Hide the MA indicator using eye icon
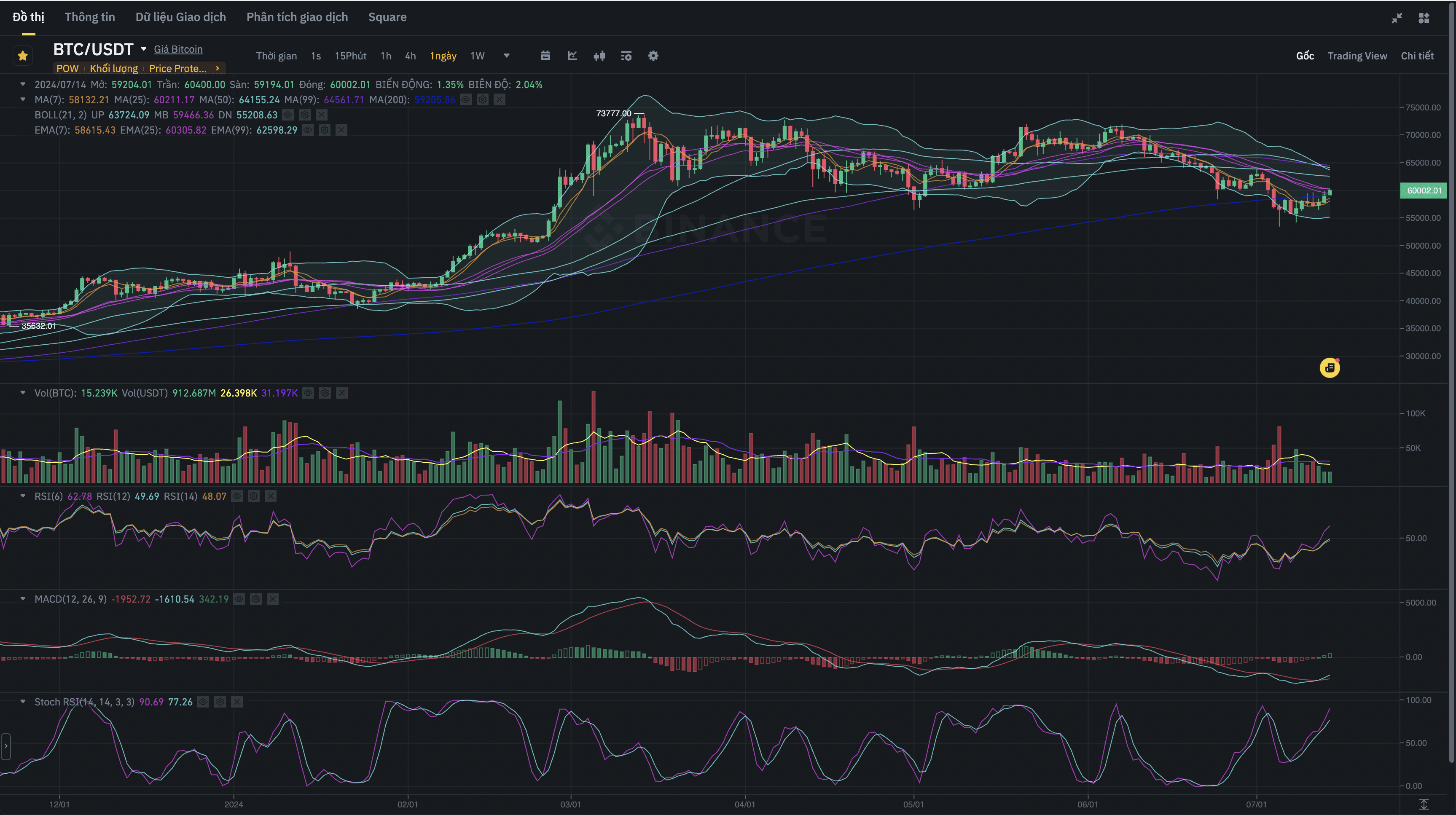1456x815 pixels. [x=466, y=99]
